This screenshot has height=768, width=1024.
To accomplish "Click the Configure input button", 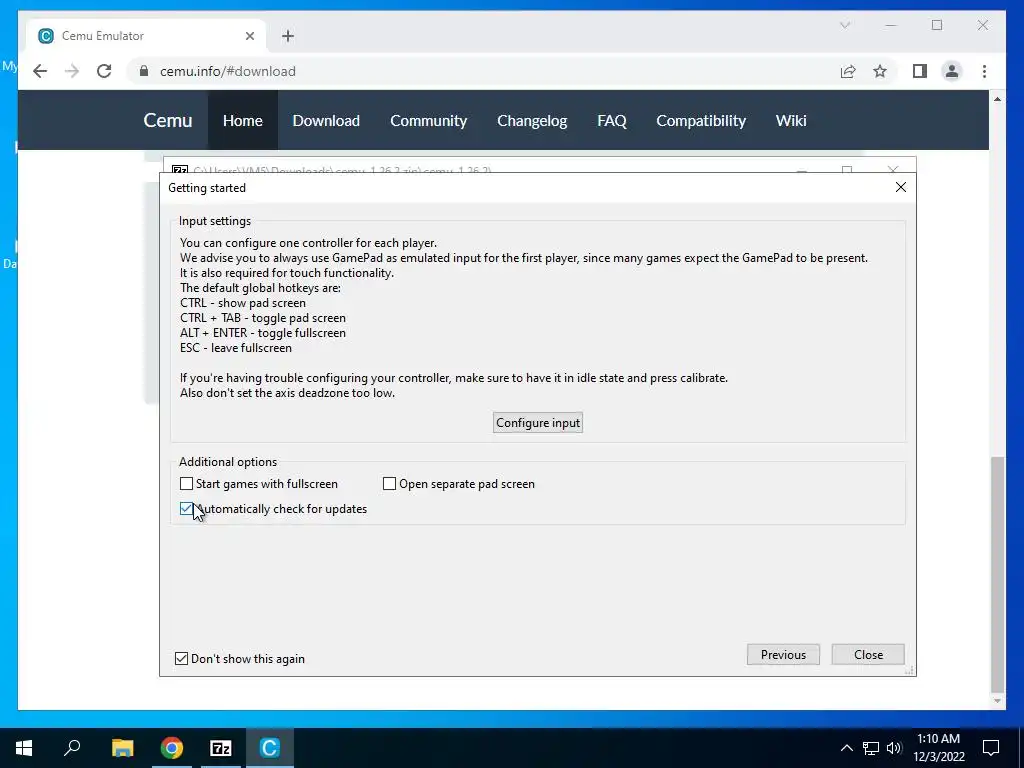I will 537,423.
